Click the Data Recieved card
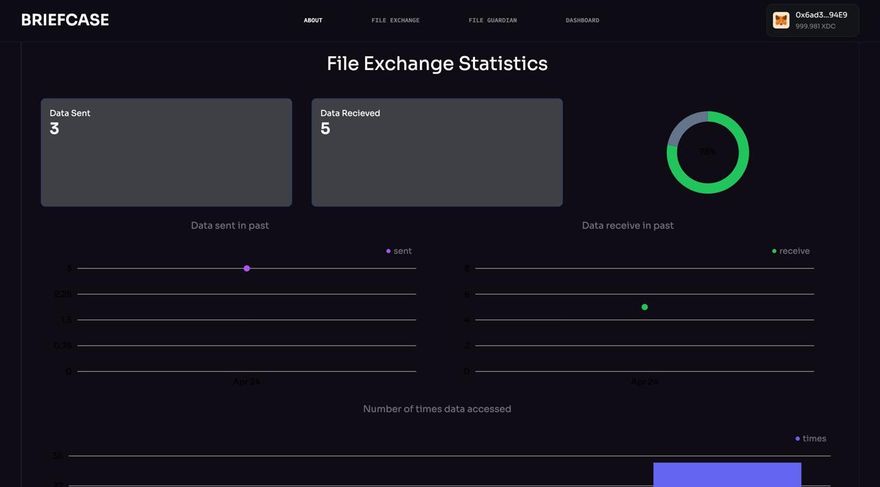The width and height of the screenshot is (880, 487). 437,153
